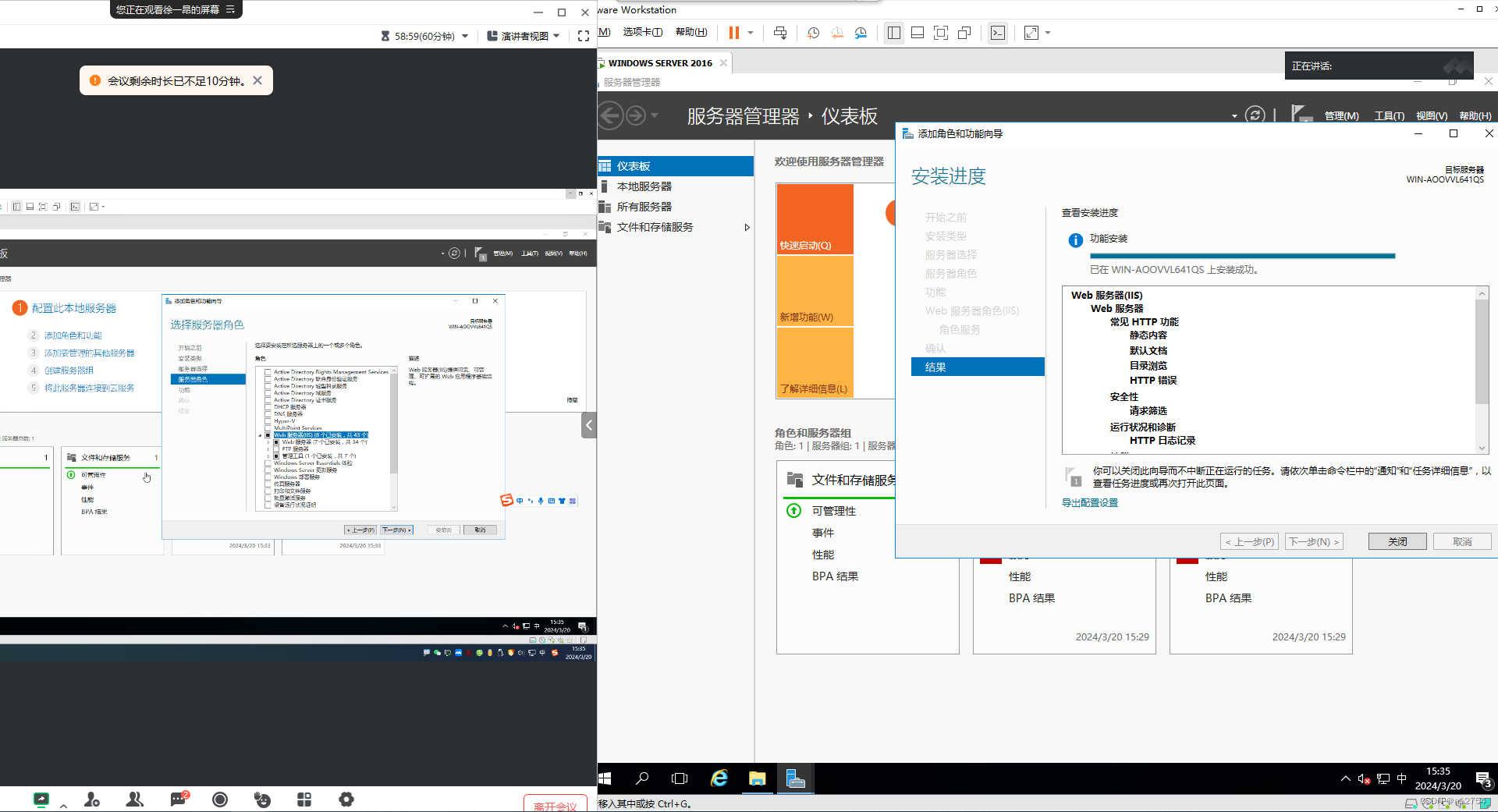Viewport: 1498px width, 812px height.
Task: Click the results list vertical scrollbar
Action: click(1482, 351)
